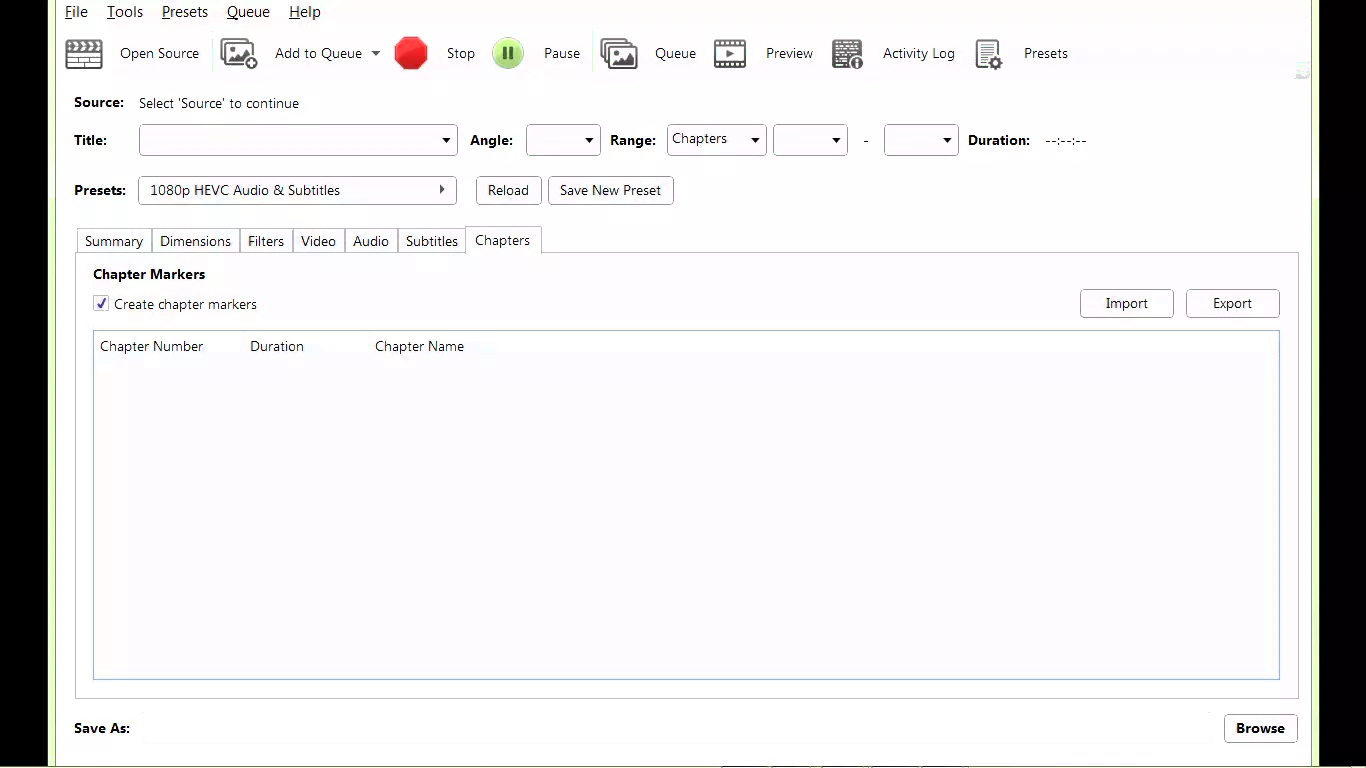Click the Import chapters button
Screen dimensions: 1366x768
click(1126, 303)
